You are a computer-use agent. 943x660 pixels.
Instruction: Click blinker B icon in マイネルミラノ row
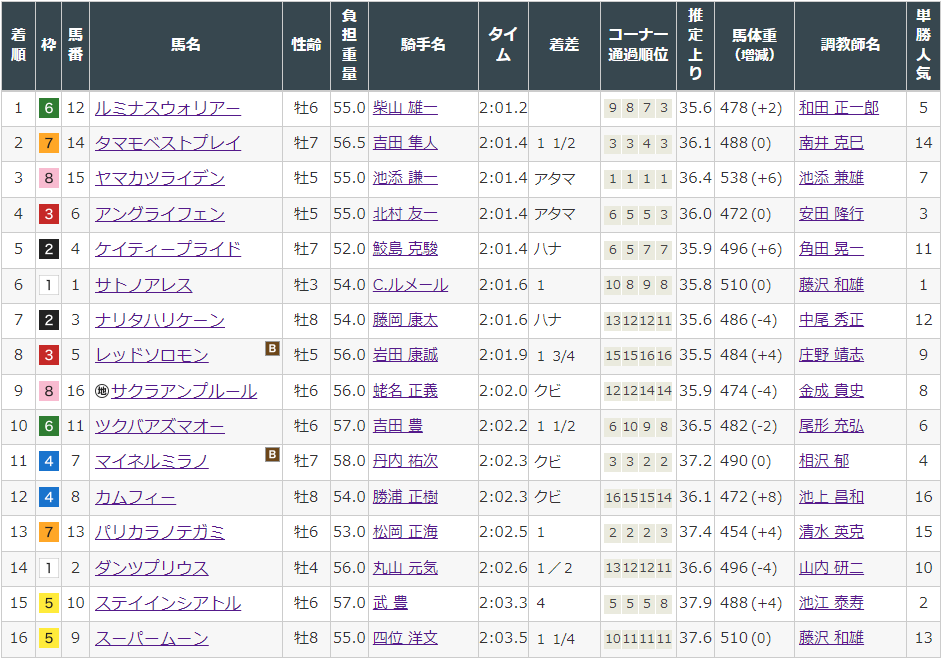272,454
